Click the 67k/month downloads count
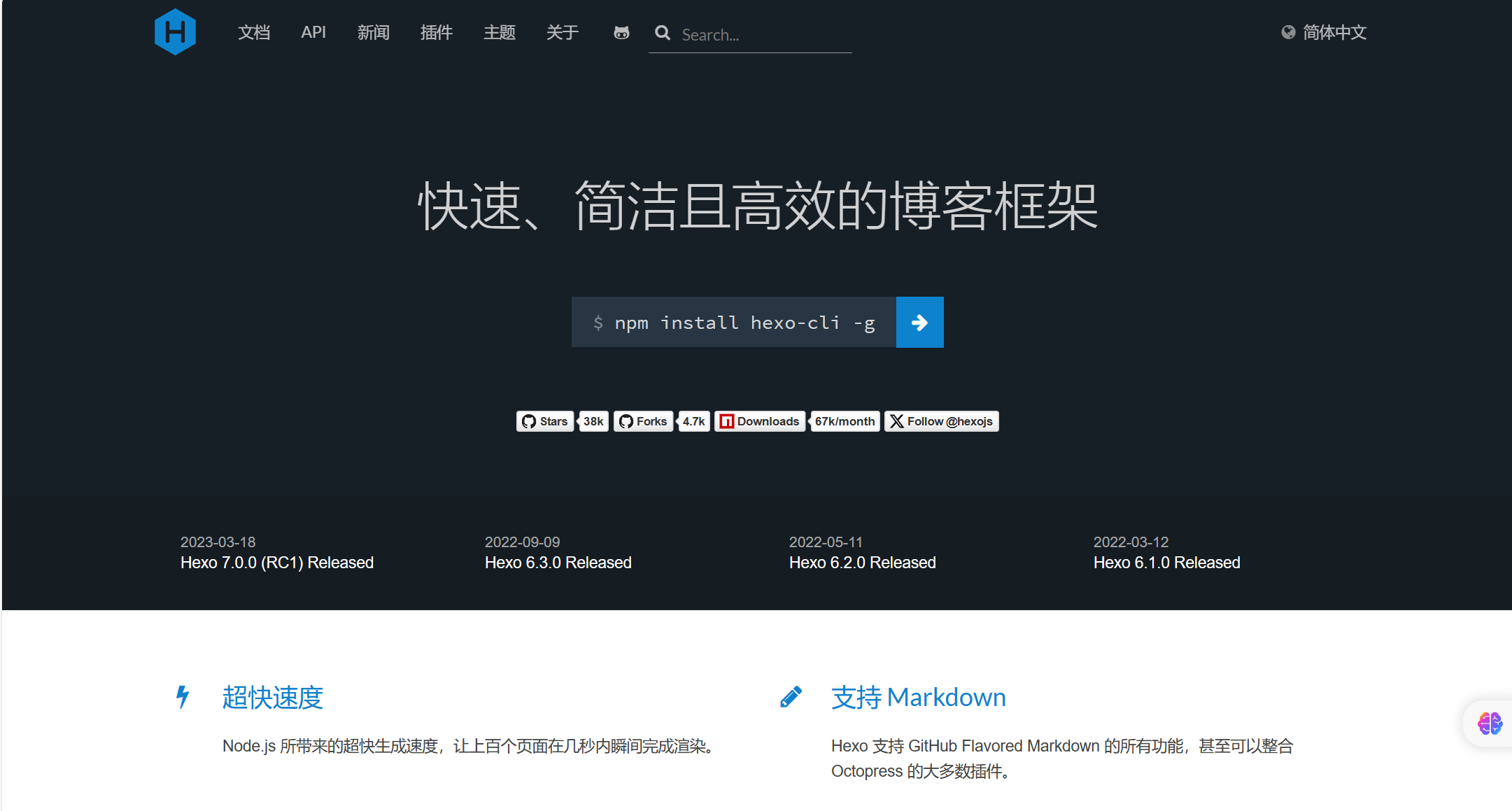The width and height of the screenshot is (1512, 811). [x=845, y=421]
